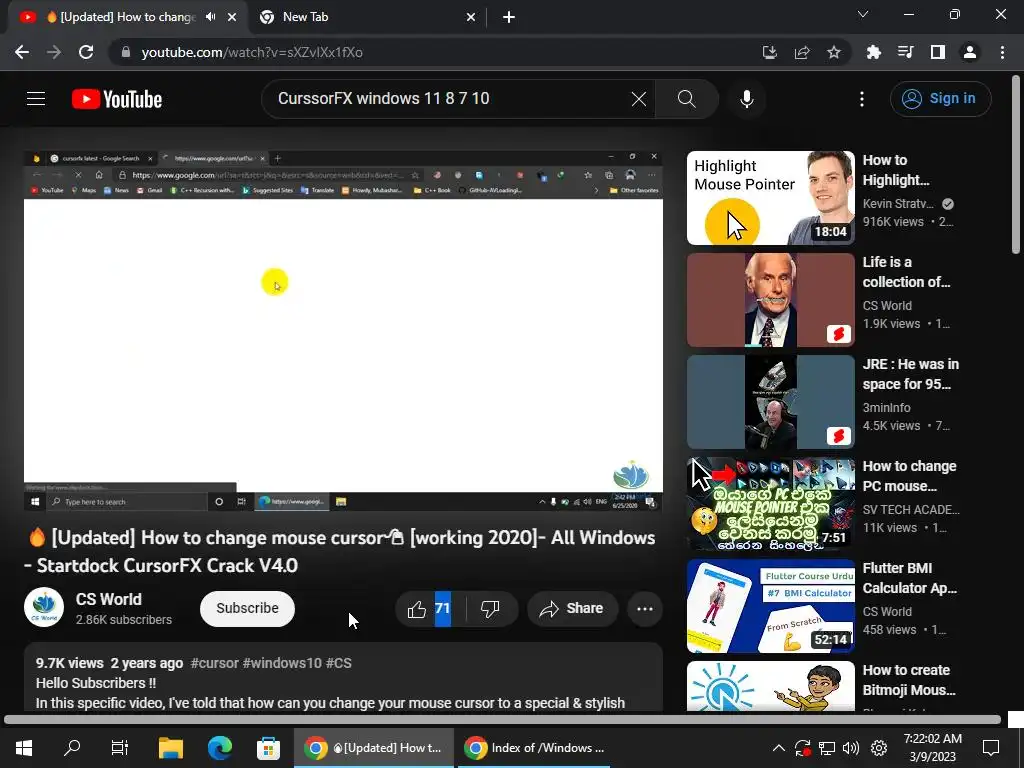Open Chrome extensions puzzle icon
The height and width of the screenshot is (768, 1024).
click(873, 52)
